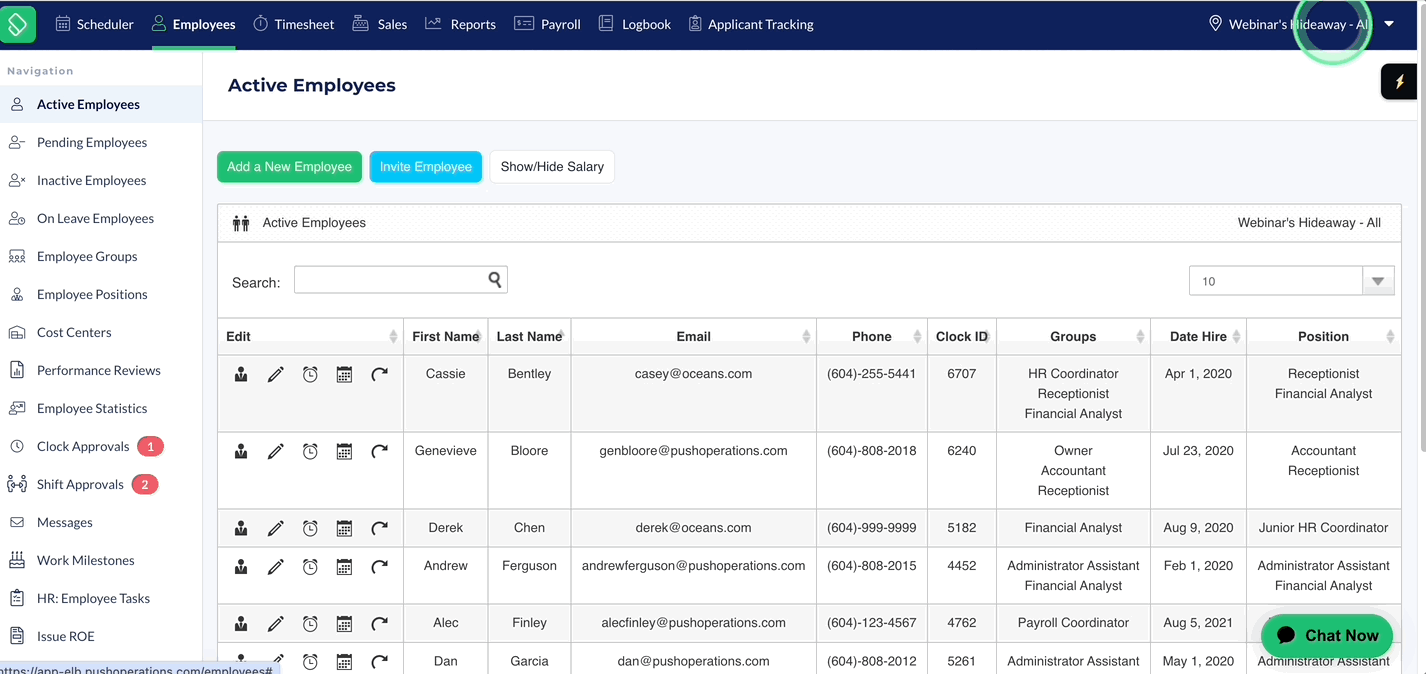Sort table by Position column
The height and width of the screenshot is (674, 1426).
point(1323,336)
